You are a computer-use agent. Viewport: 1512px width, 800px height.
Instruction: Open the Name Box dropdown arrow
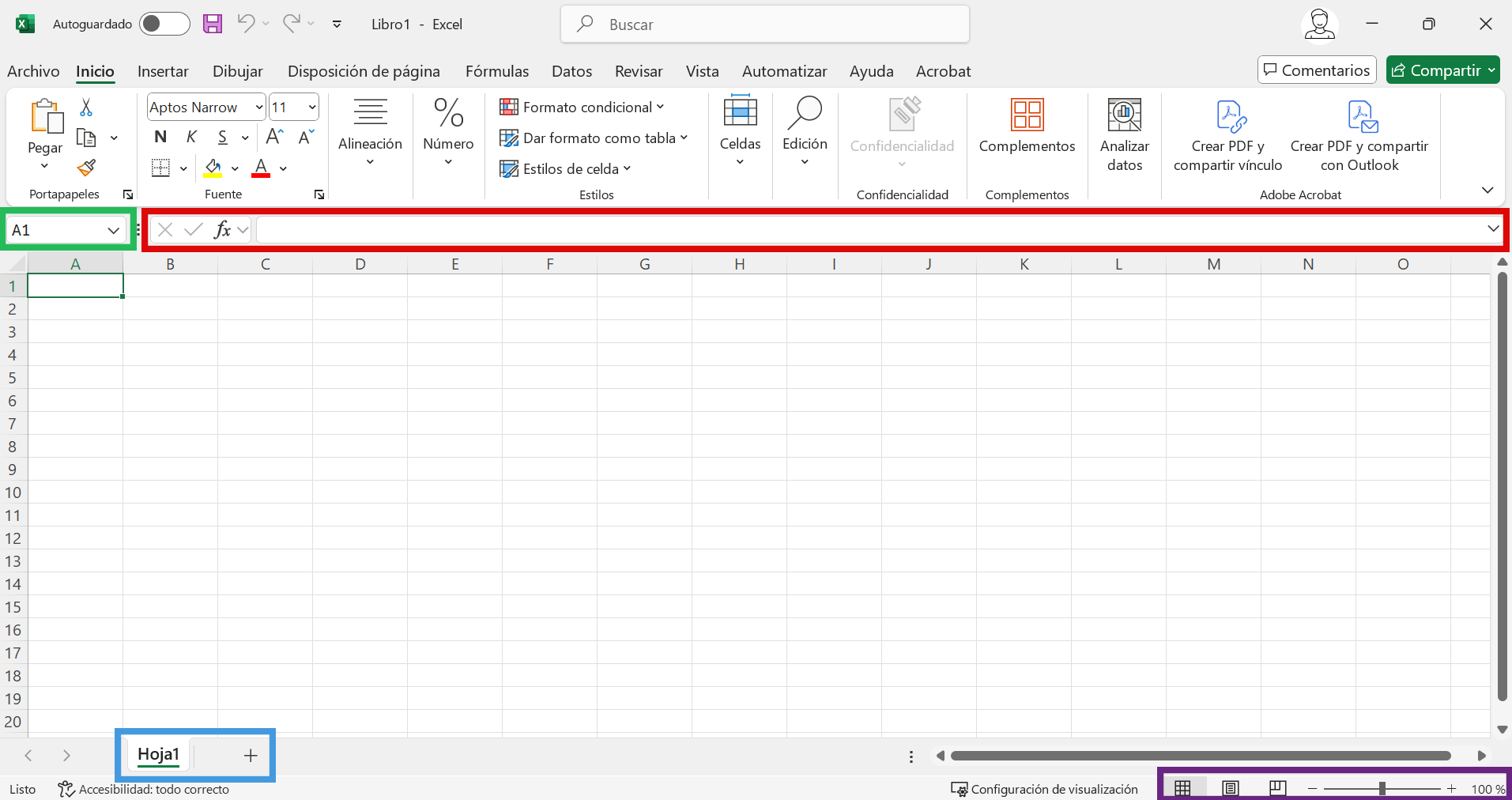tap(113, 230)
